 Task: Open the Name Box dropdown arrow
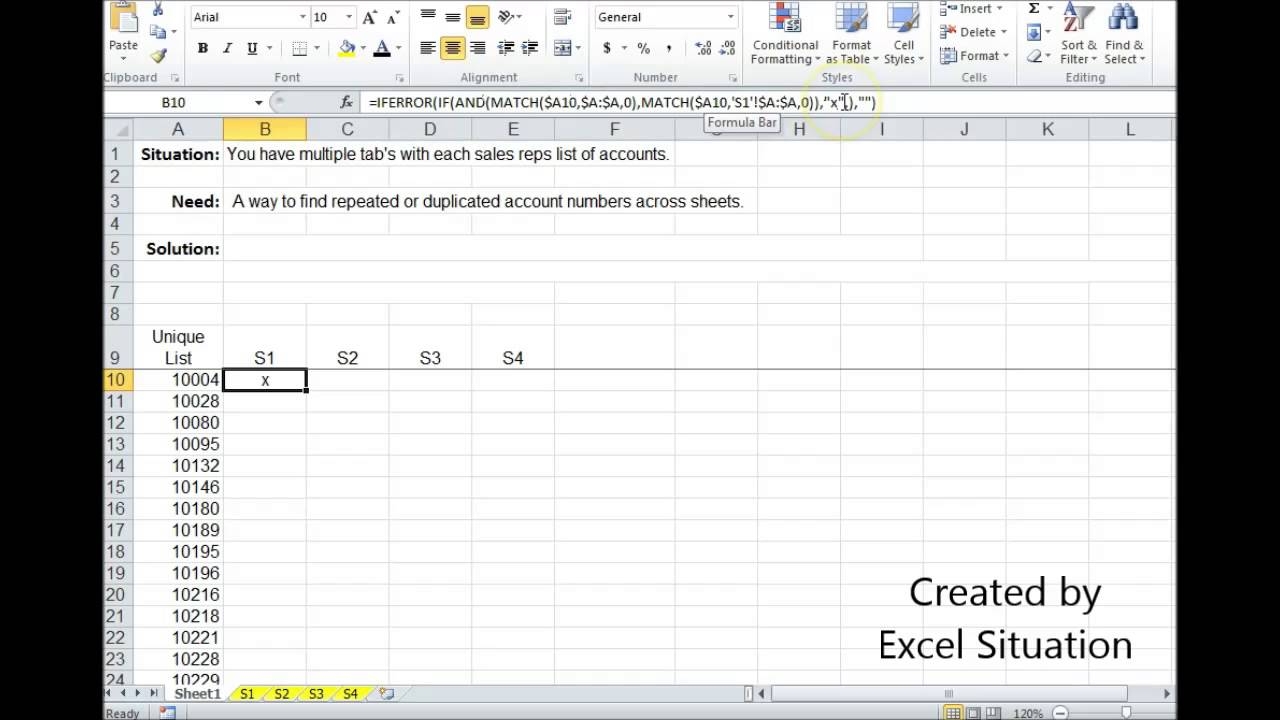[258, 102]
